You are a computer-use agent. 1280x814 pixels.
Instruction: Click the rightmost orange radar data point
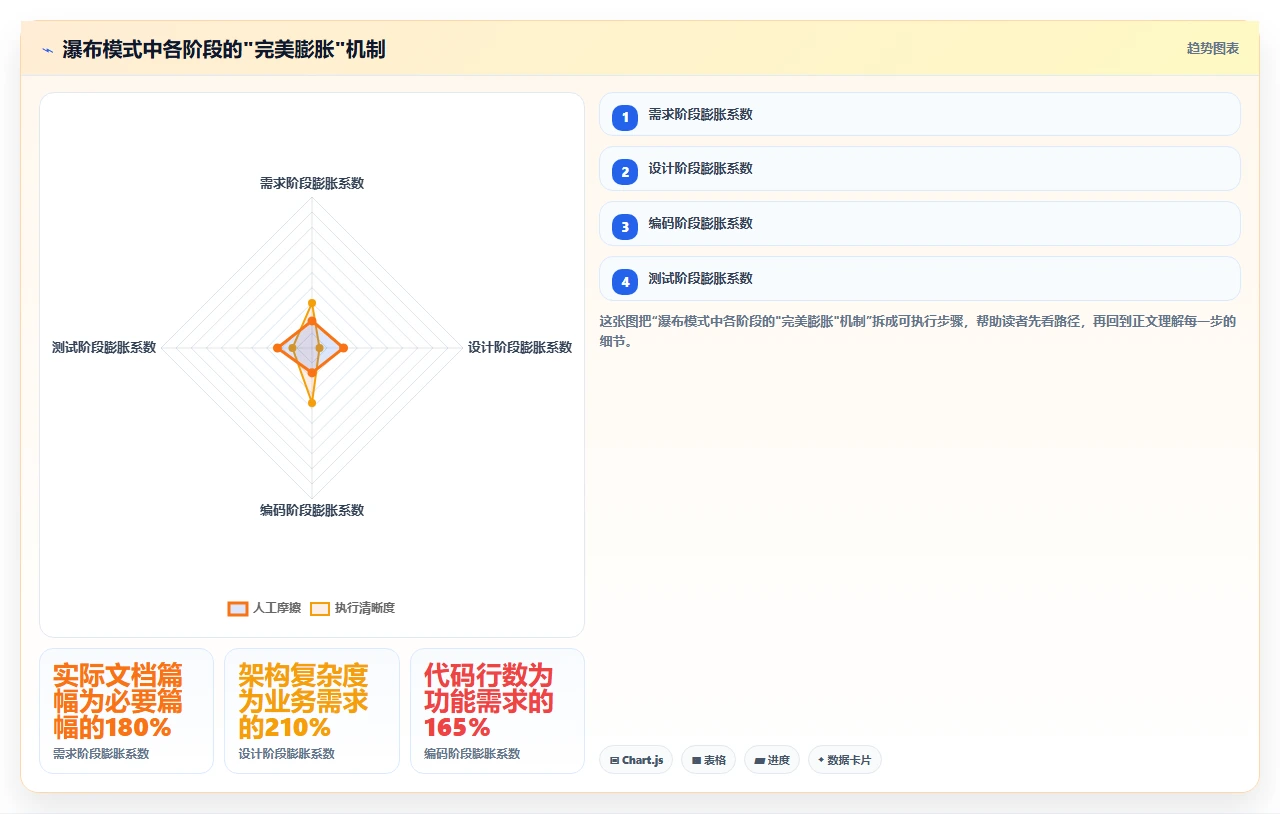[344, 347]
